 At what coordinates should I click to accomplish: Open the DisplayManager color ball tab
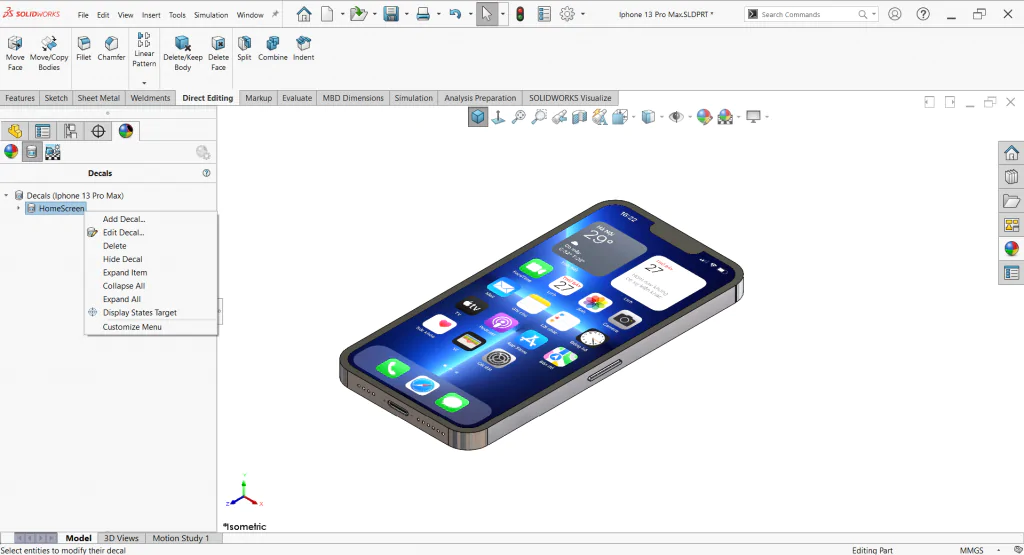(x=126, y=131)
